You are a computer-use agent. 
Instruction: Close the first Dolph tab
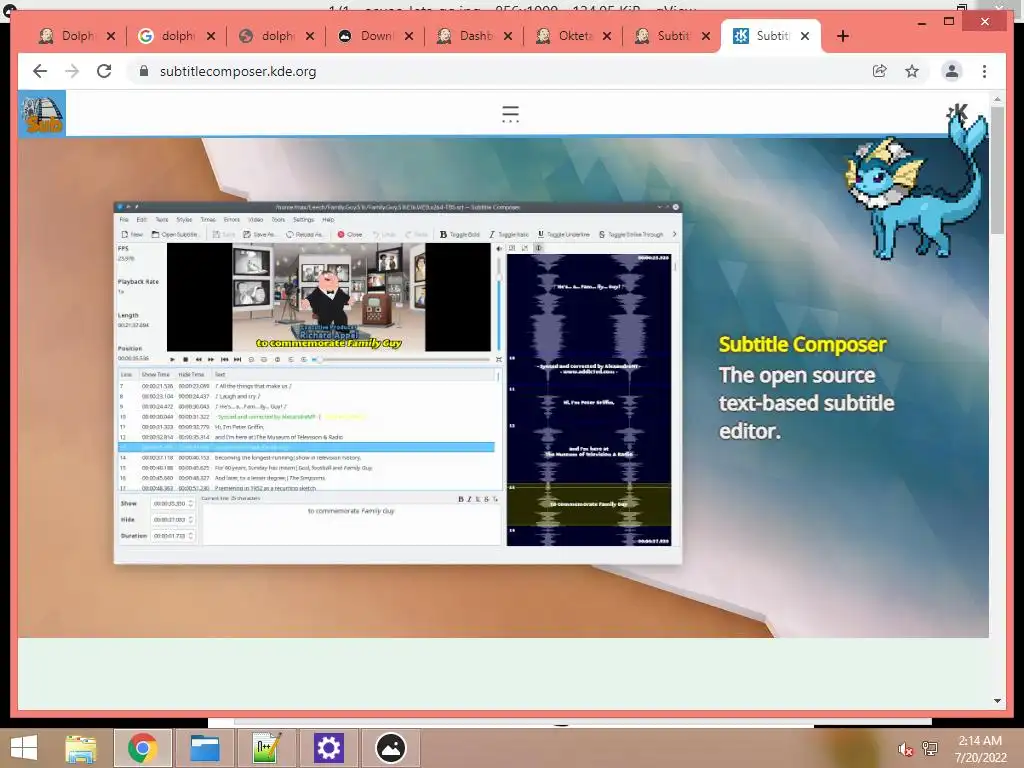(111, 36)
